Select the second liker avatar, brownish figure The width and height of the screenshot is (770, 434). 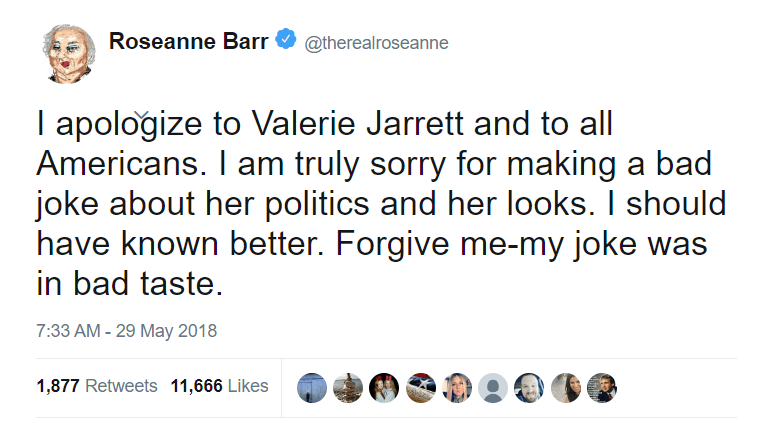click(348, 387)
